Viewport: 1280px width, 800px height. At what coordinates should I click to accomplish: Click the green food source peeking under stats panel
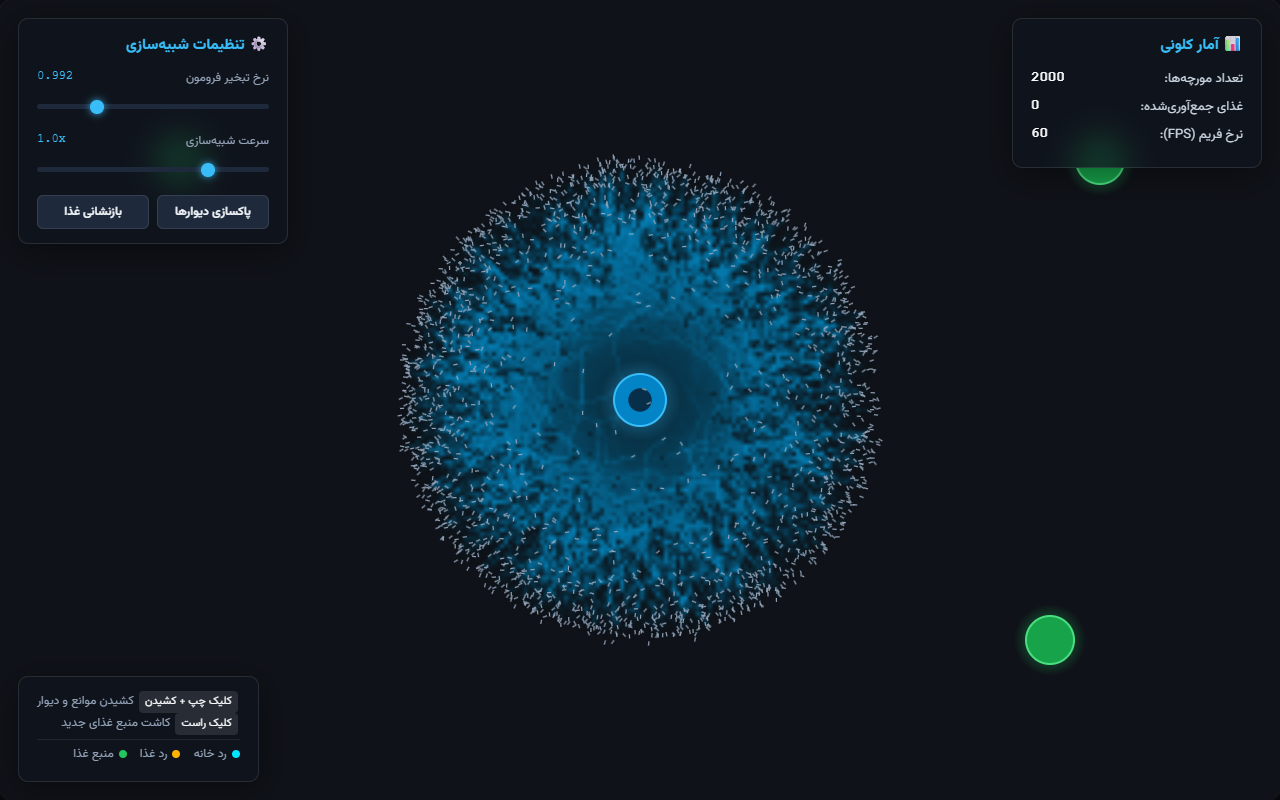(x=1099, y=175)
